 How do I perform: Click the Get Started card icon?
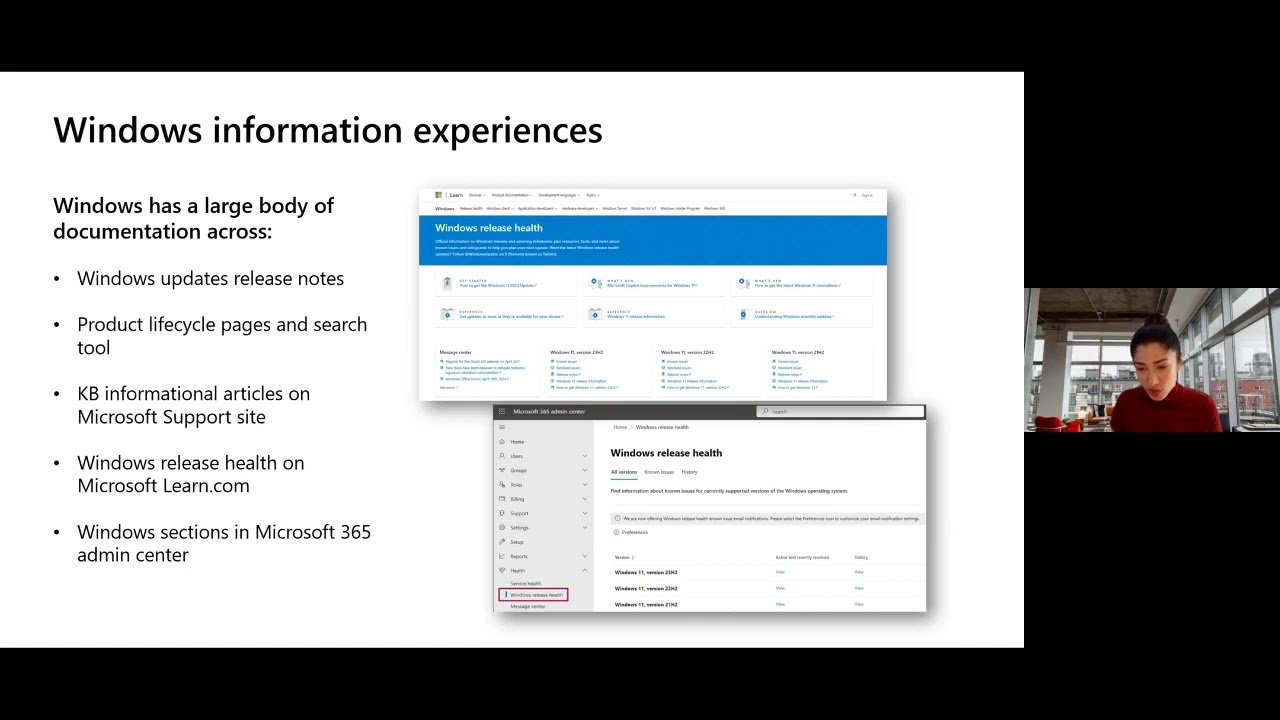pyautogui.click(x=447, y=283)
